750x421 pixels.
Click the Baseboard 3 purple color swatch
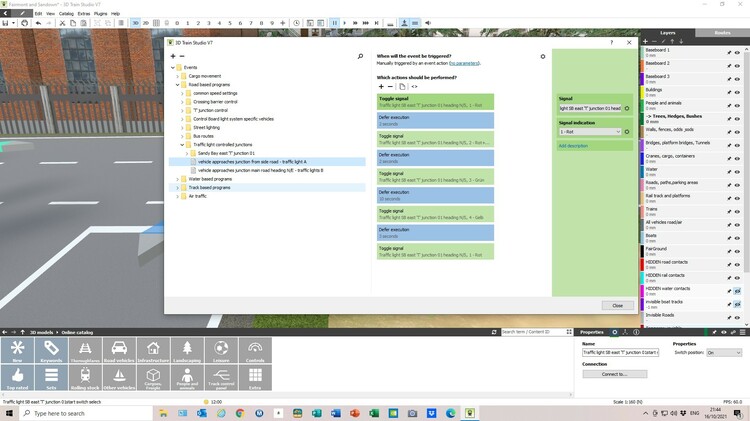[x=642, y=79]
